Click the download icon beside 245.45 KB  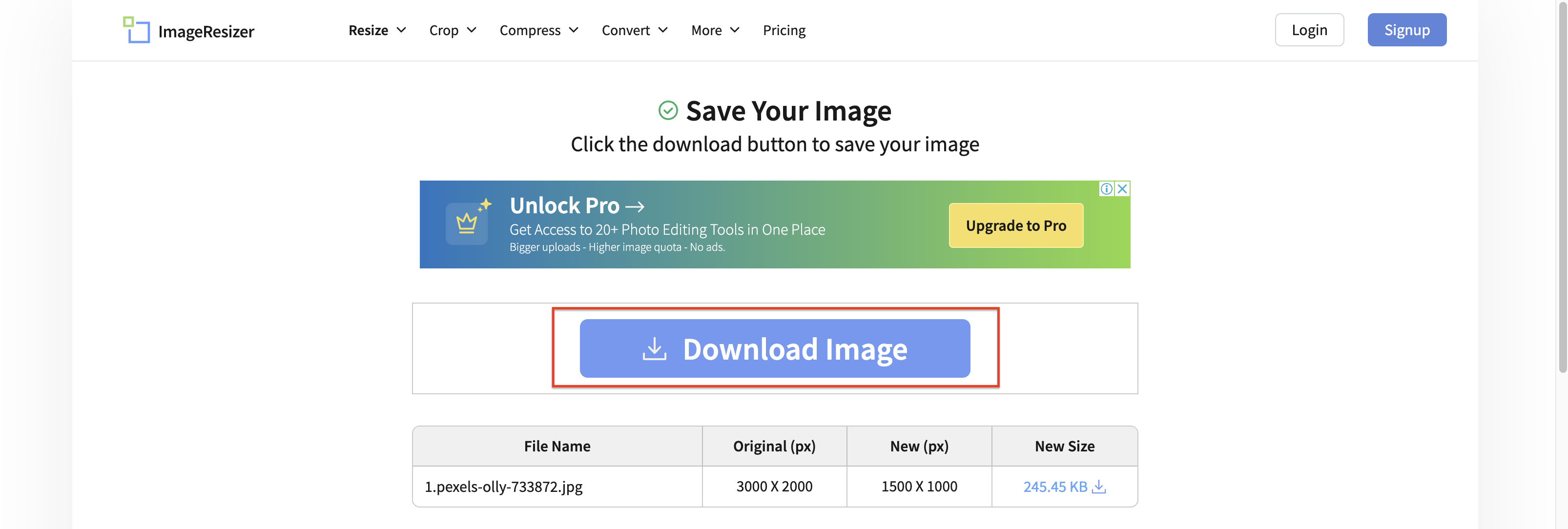1099,487
